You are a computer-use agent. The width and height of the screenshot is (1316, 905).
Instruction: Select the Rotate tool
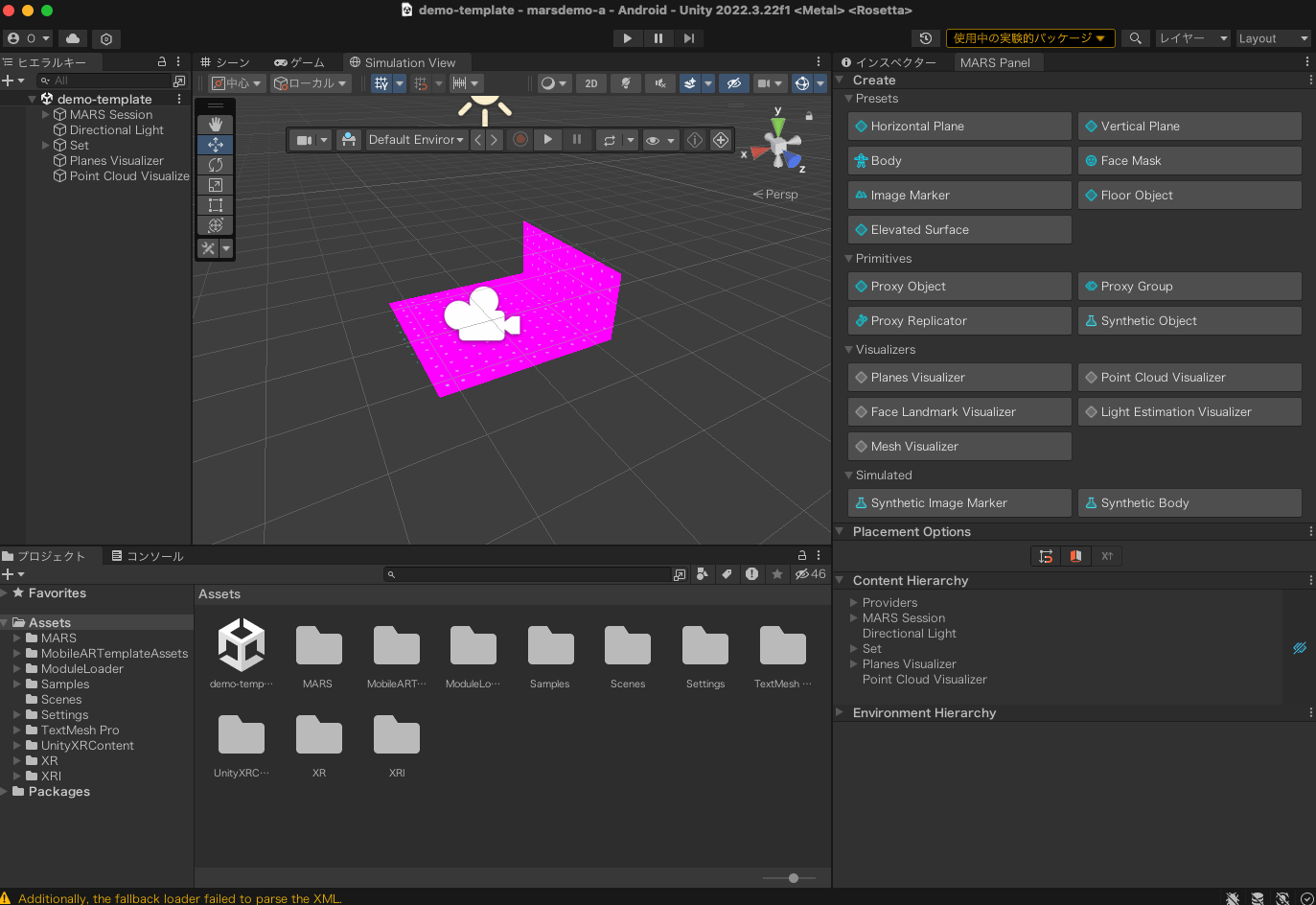click(216, 165)
